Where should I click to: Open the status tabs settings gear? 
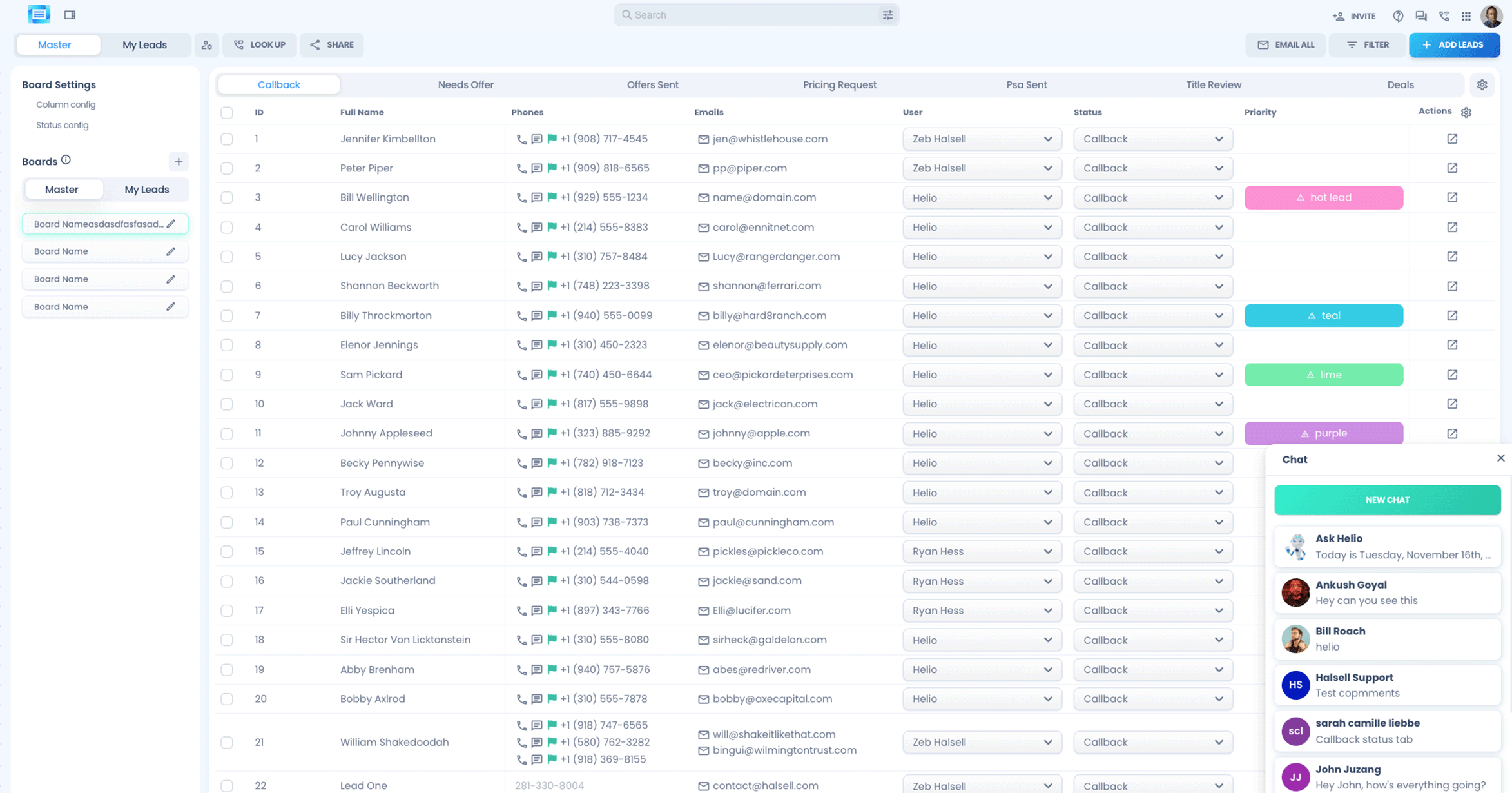(1482, 85)
